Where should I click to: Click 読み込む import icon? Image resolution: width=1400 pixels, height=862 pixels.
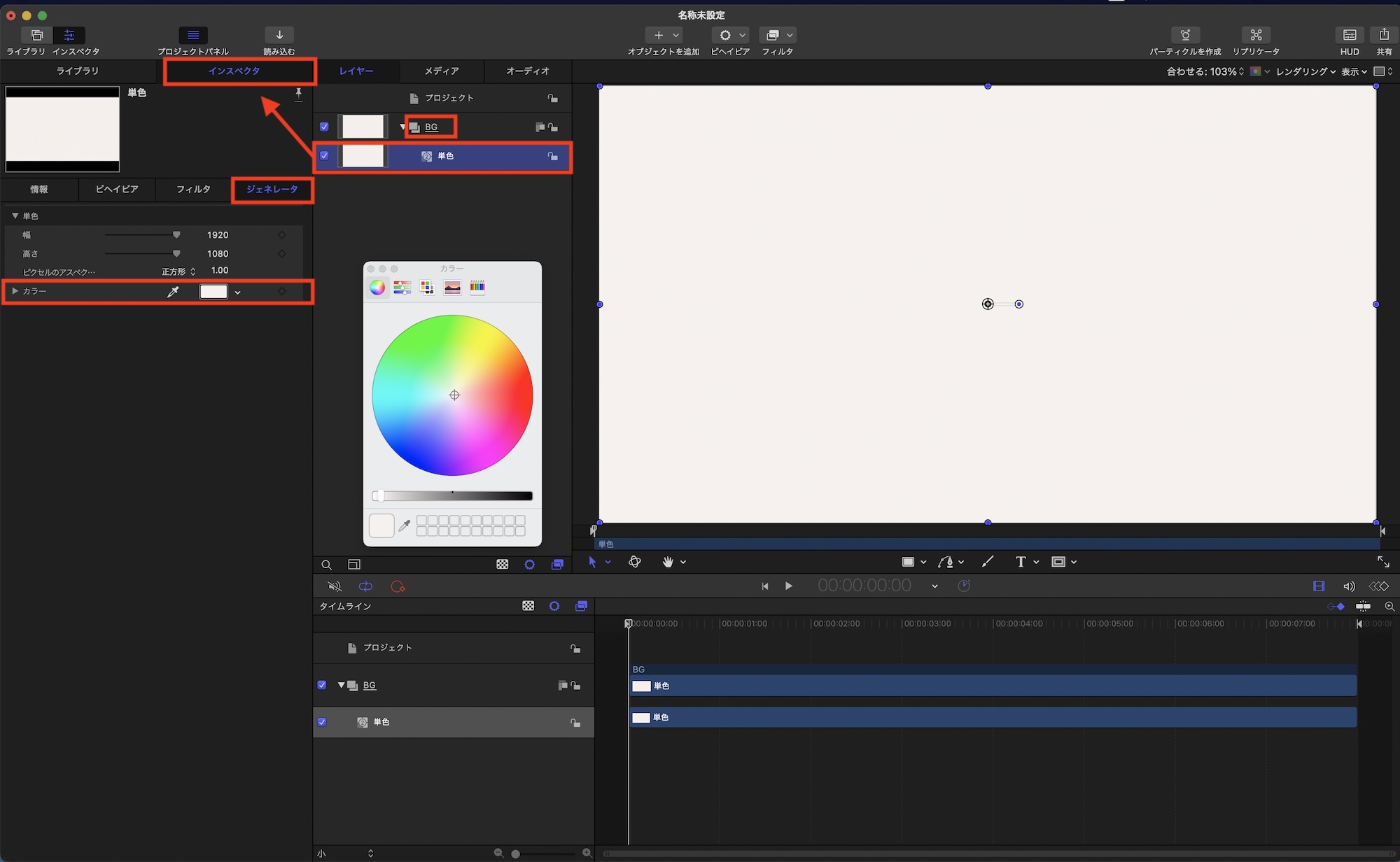(279, 36)
